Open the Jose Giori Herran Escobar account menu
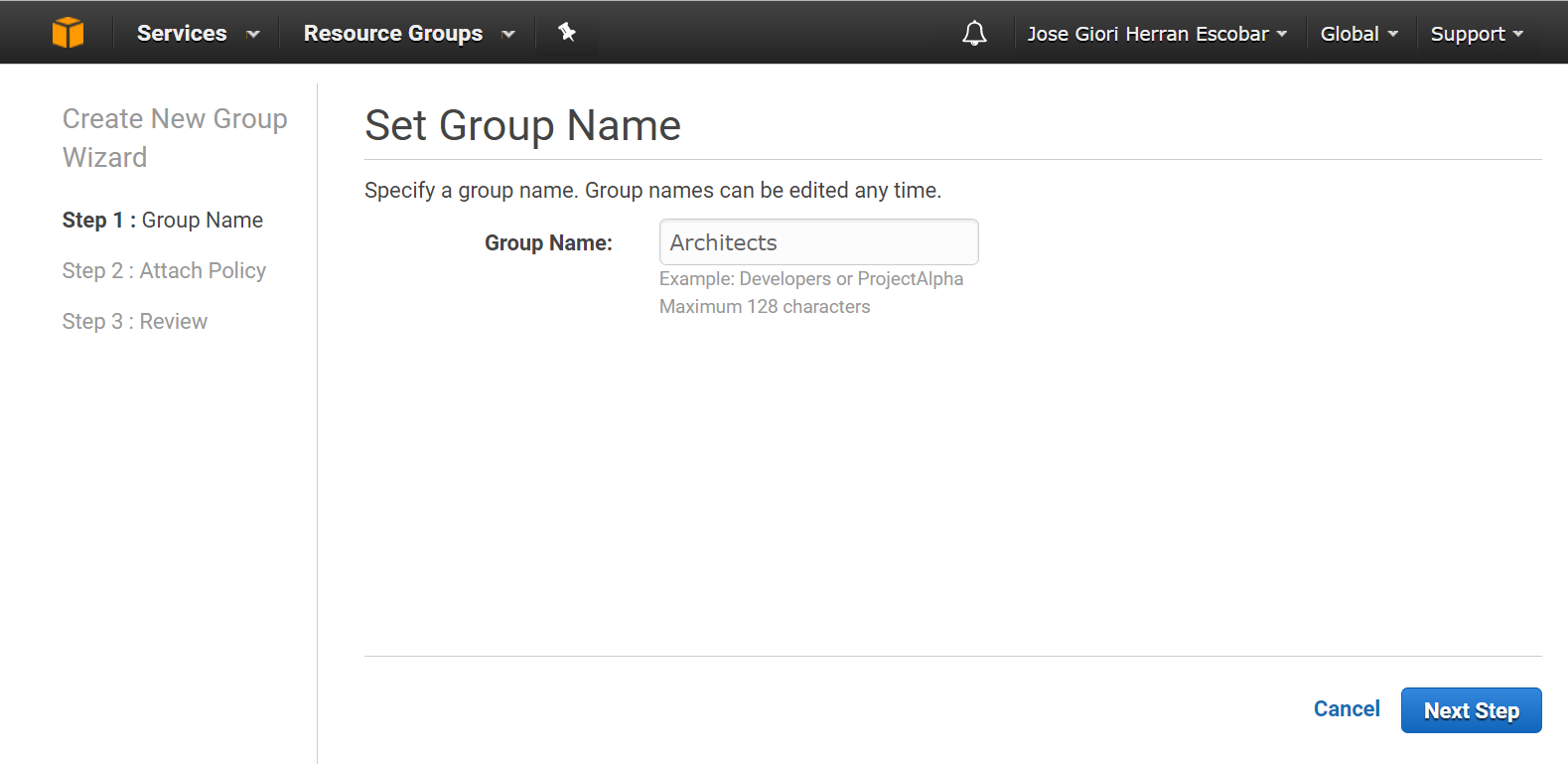Screen dimensions: 1568x764 tap(1157, 34)
